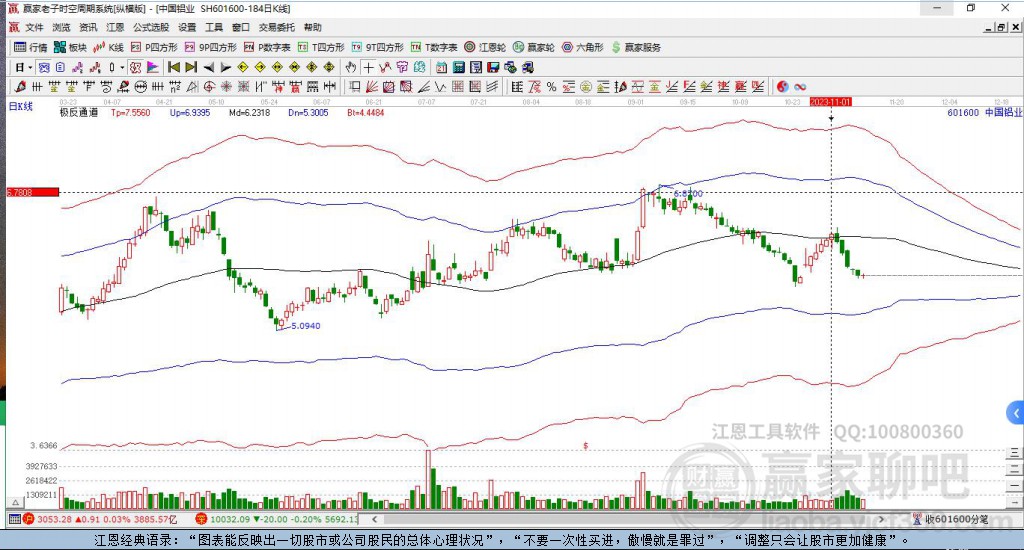The image size is (1024, 550).
Task: Click the 极反通道 indicator label
Action: (79, 112)
